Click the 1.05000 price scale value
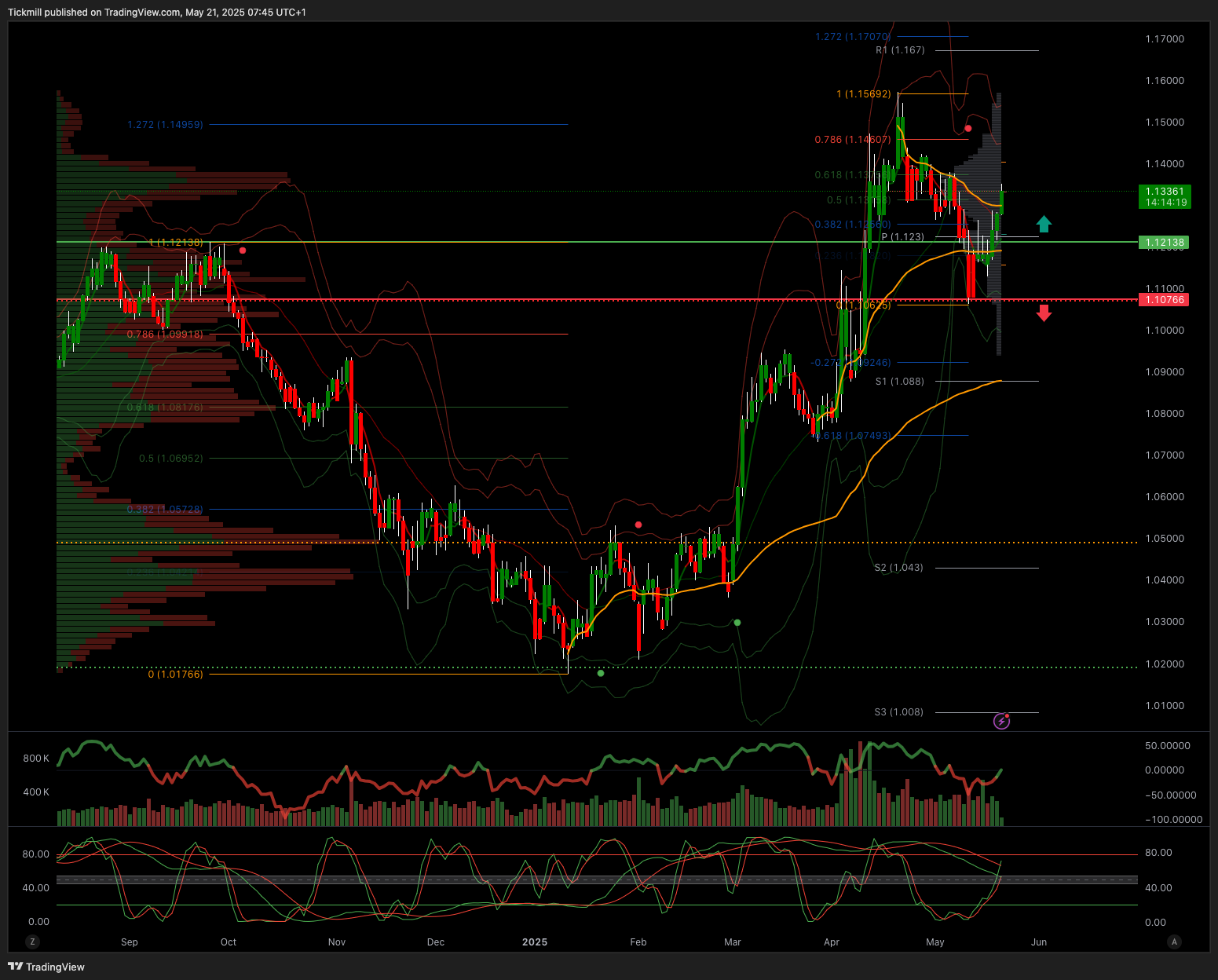Image resolution: width=1218 pixels, height=980 pixels. 1165,539
